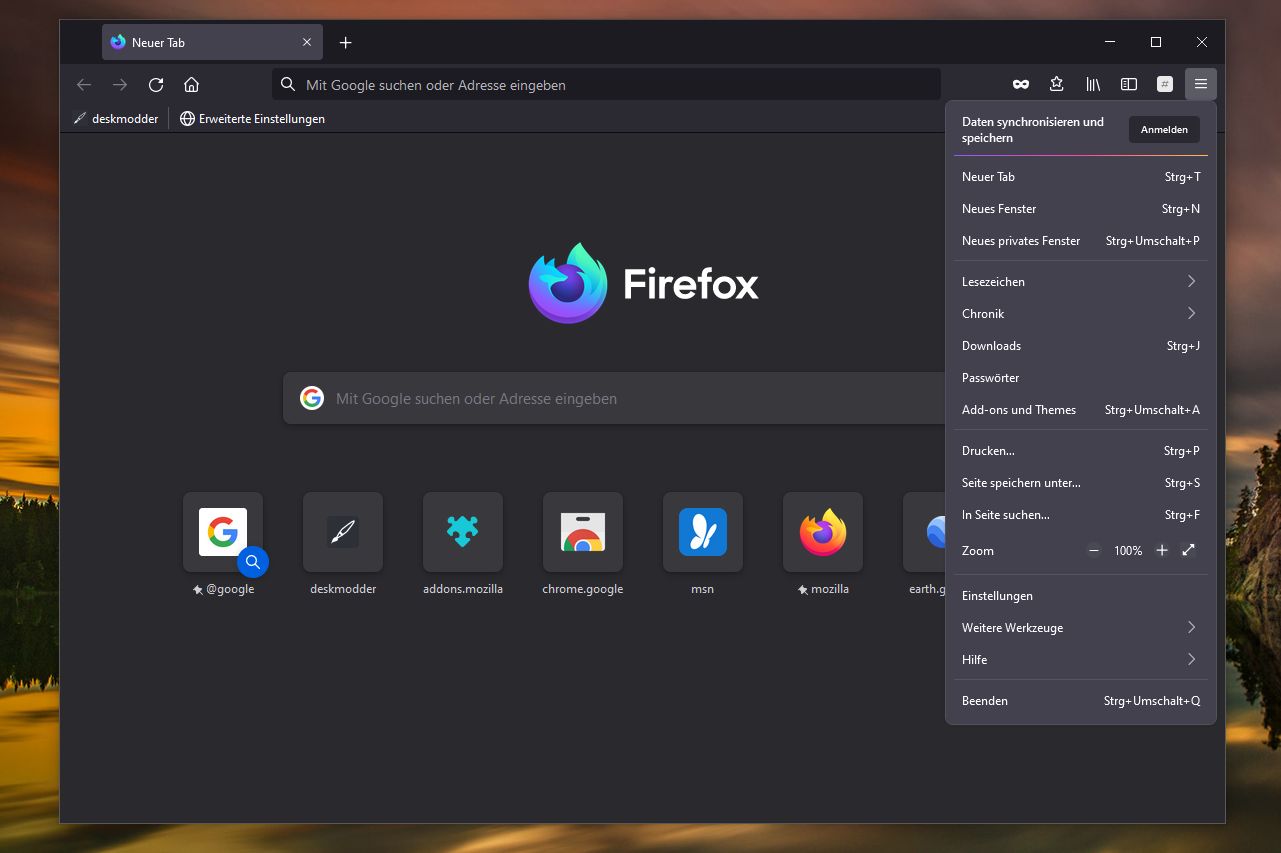Open the Library bookshelf icon
This screenshot has height=853, width=1281.
pyautogui.click(x=1093, y=85)
